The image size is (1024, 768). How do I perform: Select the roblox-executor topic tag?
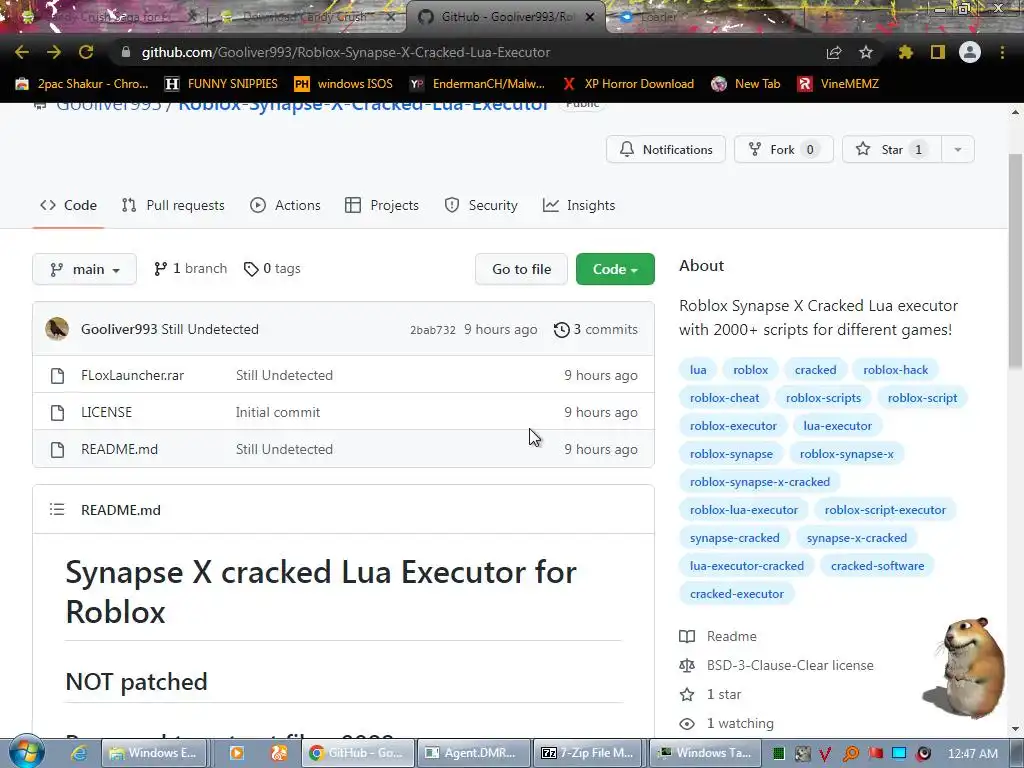[733, 426]
